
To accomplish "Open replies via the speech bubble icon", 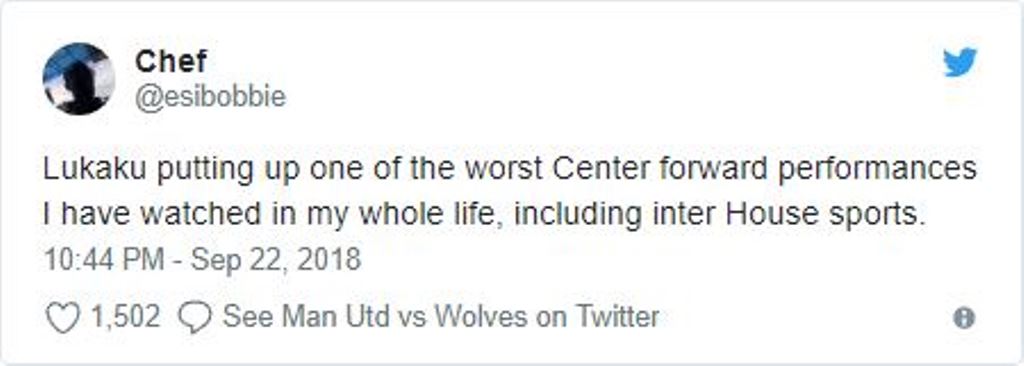I will (195, 318).
